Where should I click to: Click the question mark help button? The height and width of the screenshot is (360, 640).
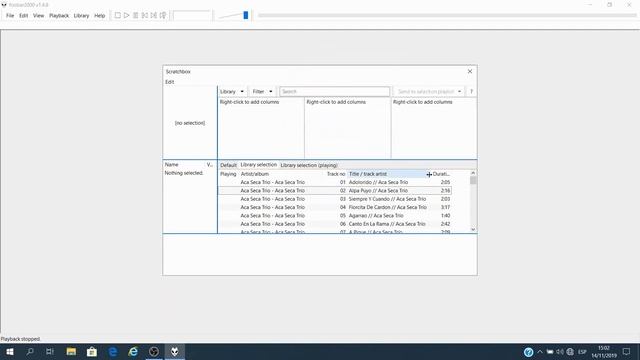[x=471, y=91]
